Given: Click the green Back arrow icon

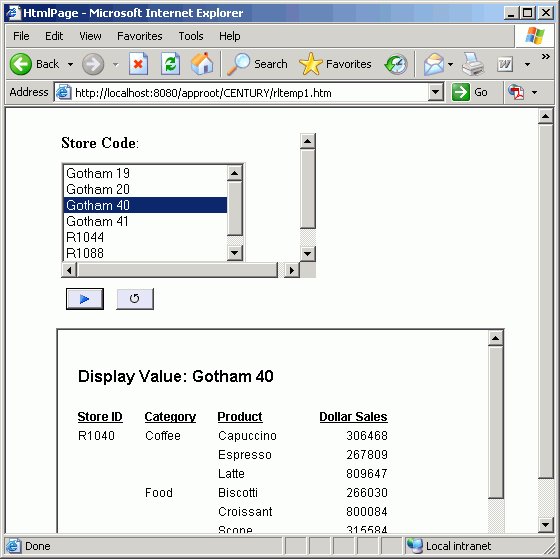Looking at the screenshot, I should 21,64.
